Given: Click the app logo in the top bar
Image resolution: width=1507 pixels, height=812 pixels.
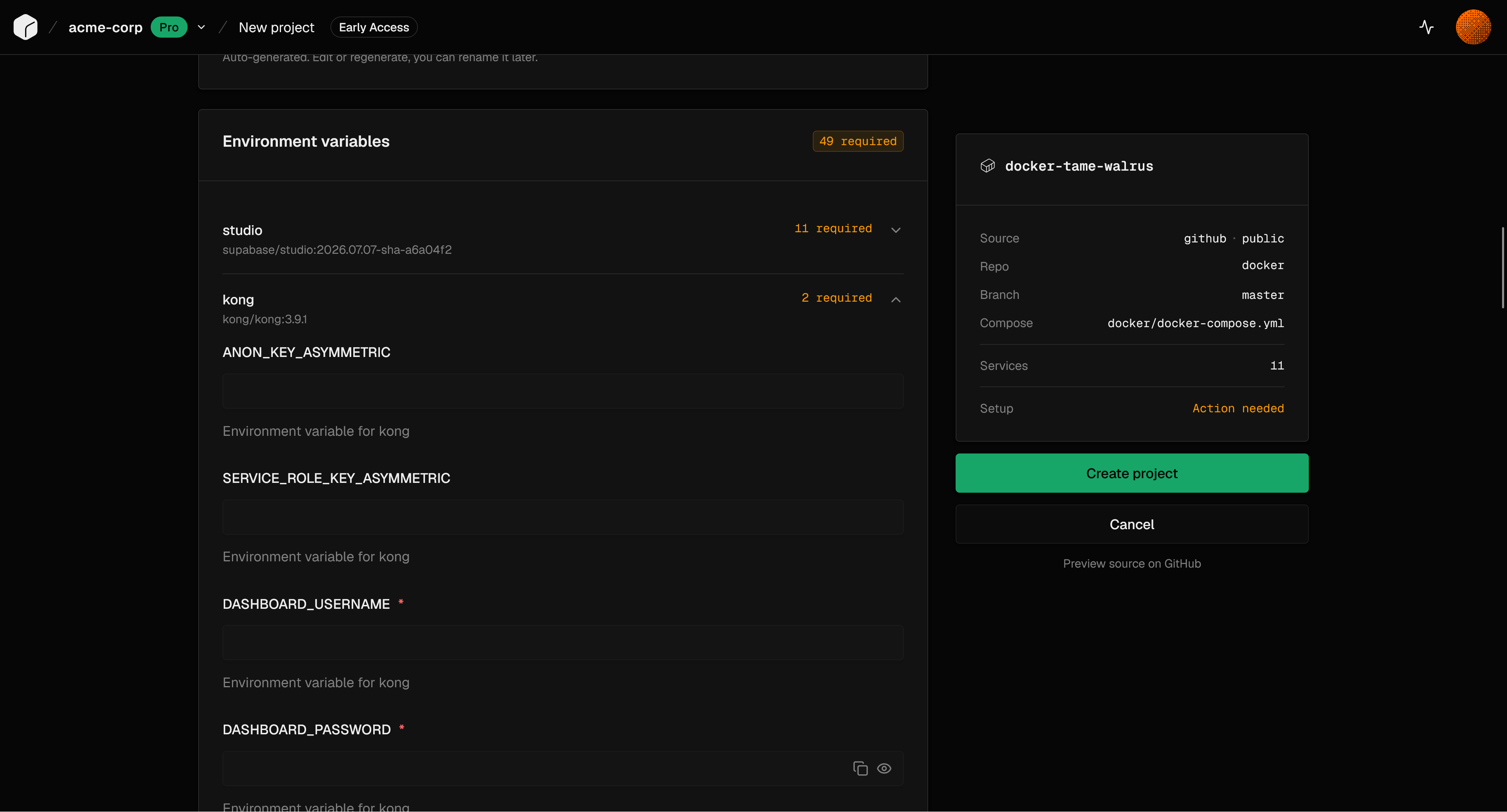Looking at the screenshot, I should point(25,27).
